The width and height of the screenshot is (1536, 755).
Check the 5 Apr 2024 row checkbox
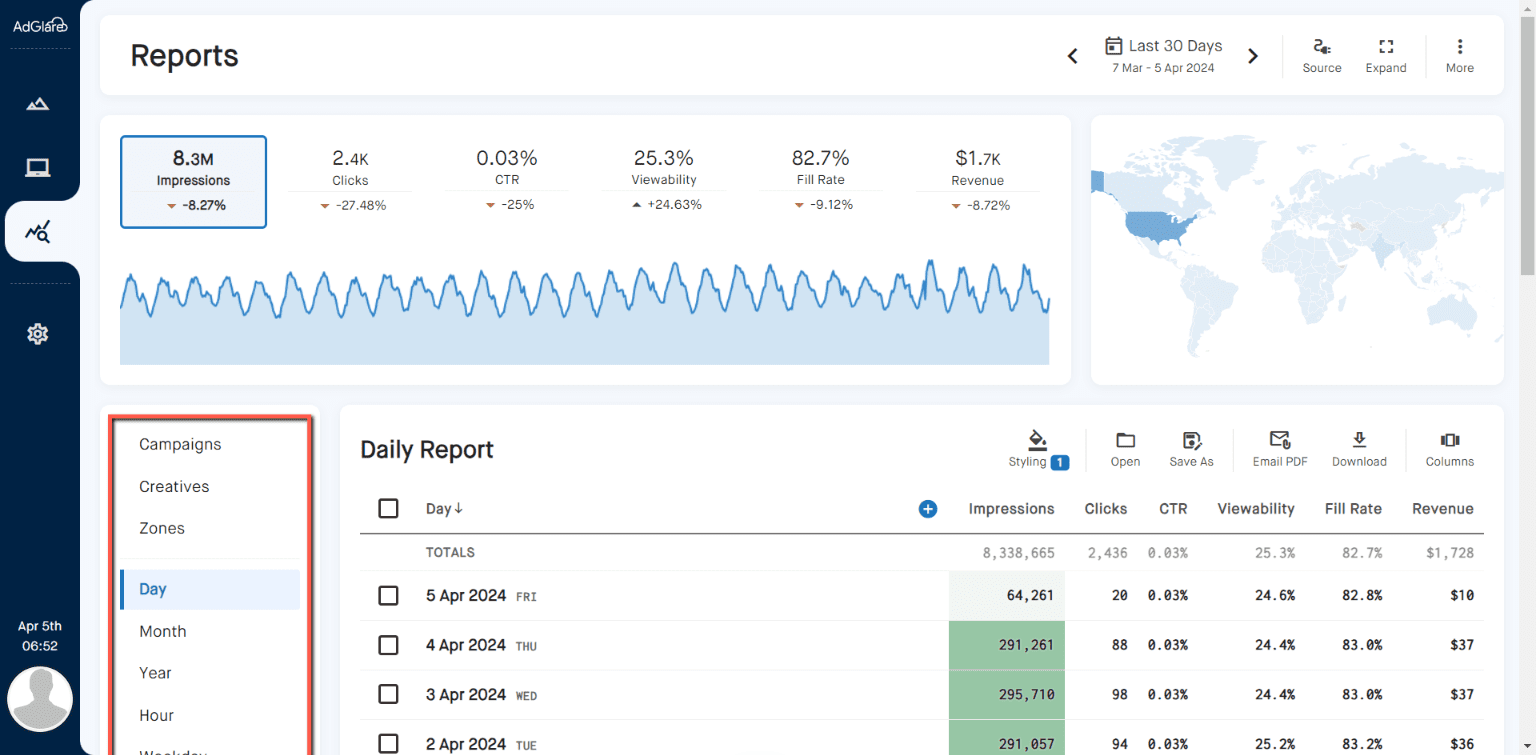click(388, 596)
